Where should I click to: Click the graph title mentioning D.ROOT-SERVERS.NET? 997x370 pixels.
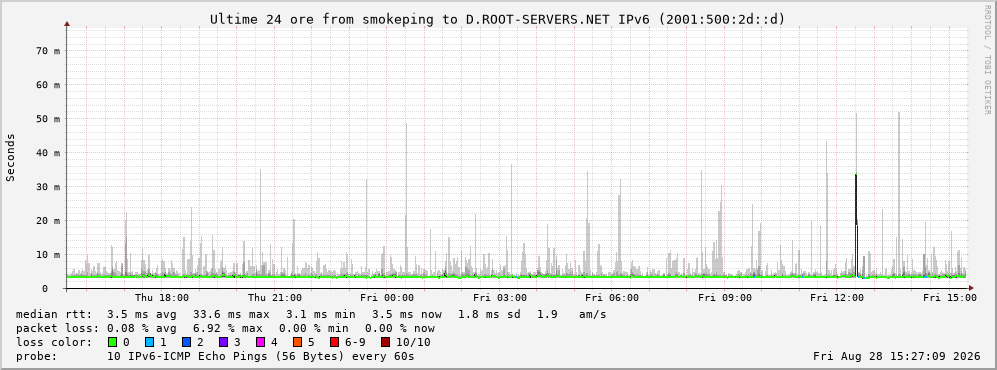click(498, 20)
